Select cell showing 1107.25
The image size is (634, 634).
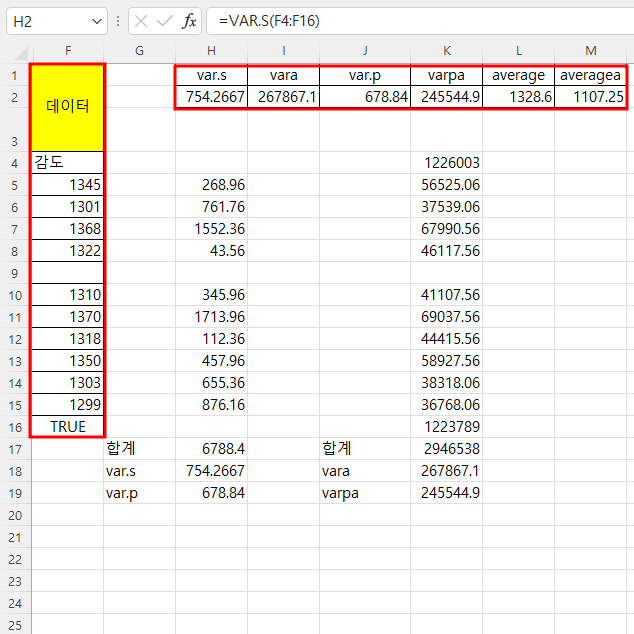pyautogui.click(x=590, y=97)
